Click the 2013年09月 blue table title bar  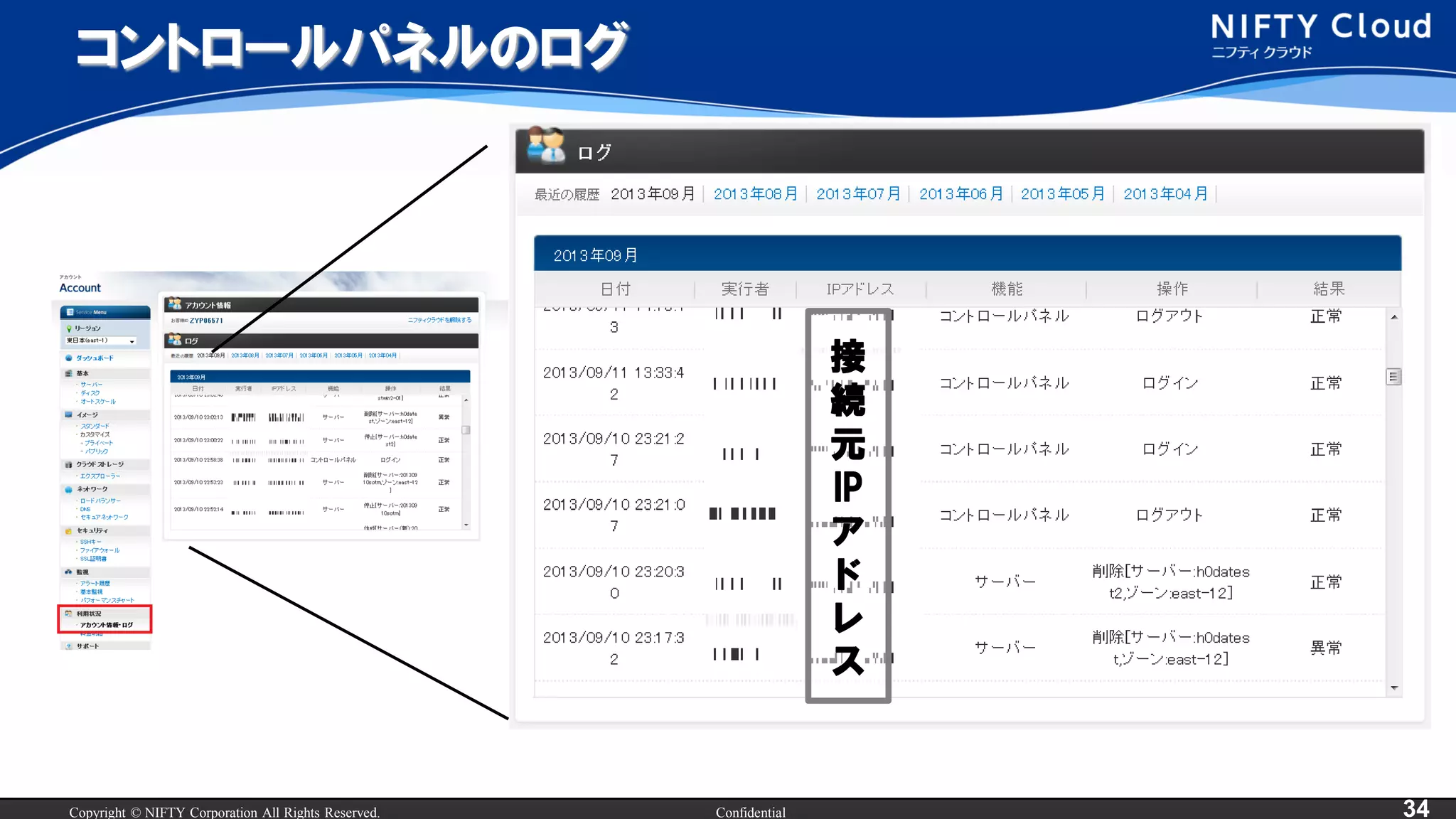tap(968, 254)
